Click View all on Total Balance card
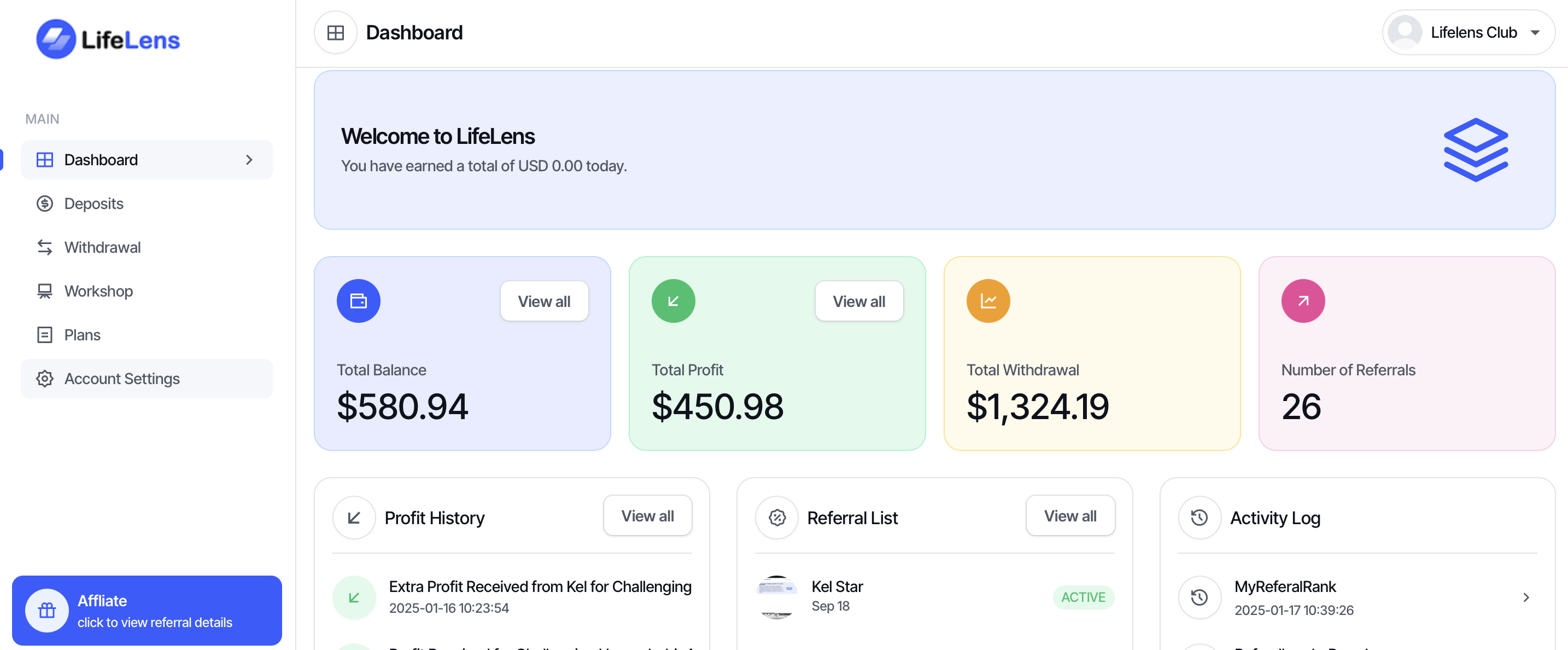This screenshot has height=650, width=1568. pyautogui.click(x=544, y=301)
